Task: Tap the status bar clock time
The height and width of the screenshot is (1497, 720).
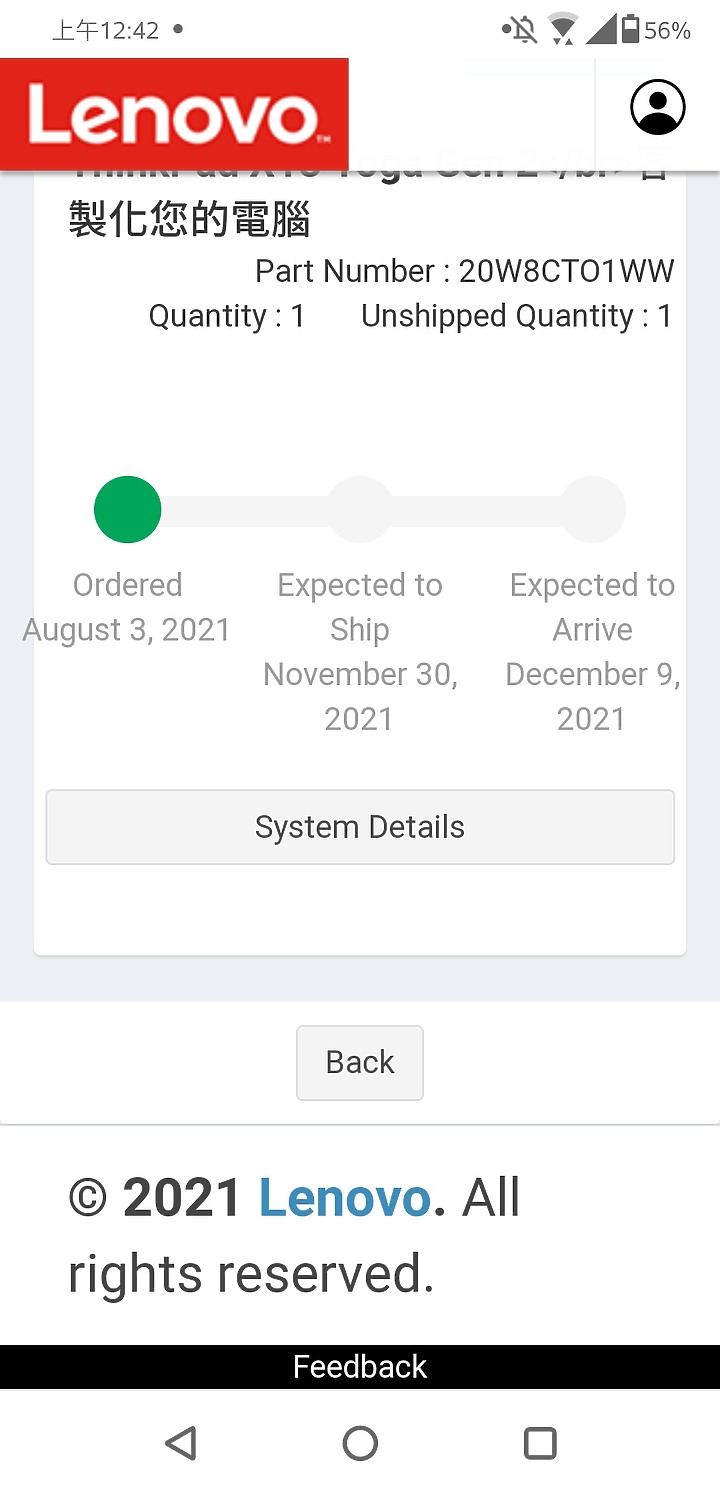Action: tap(105, 30)
